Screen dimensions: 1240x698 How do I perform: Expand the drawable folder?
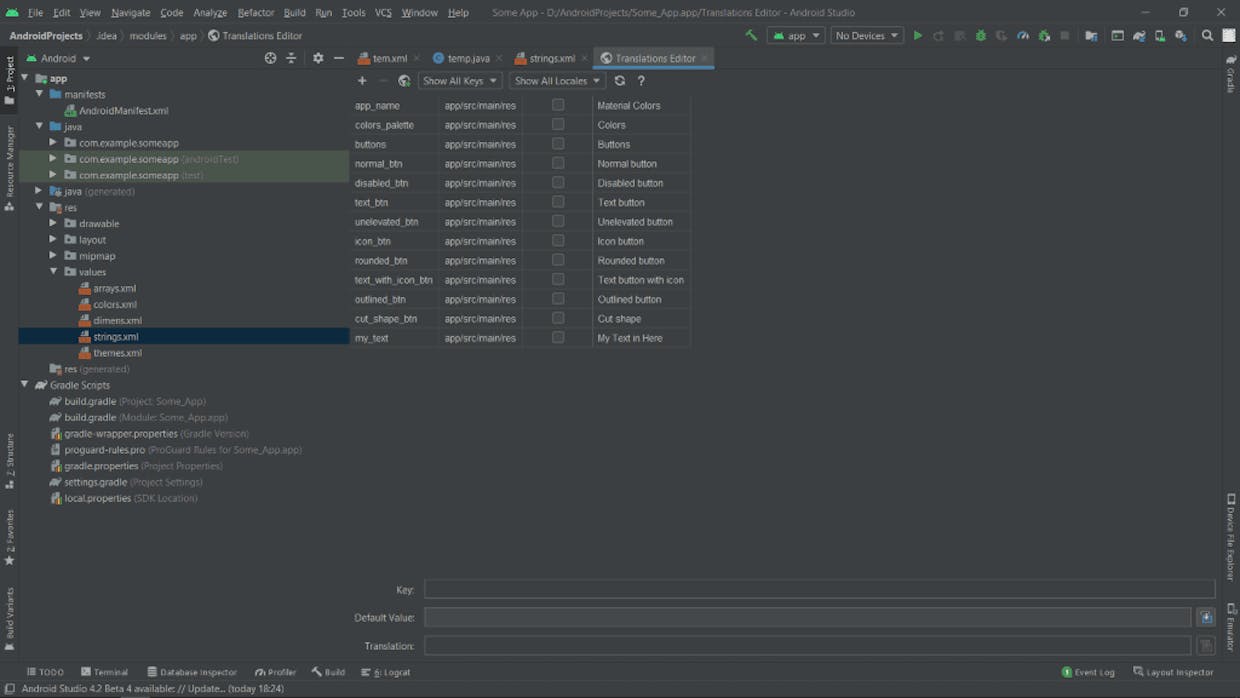tap(53, 223)
